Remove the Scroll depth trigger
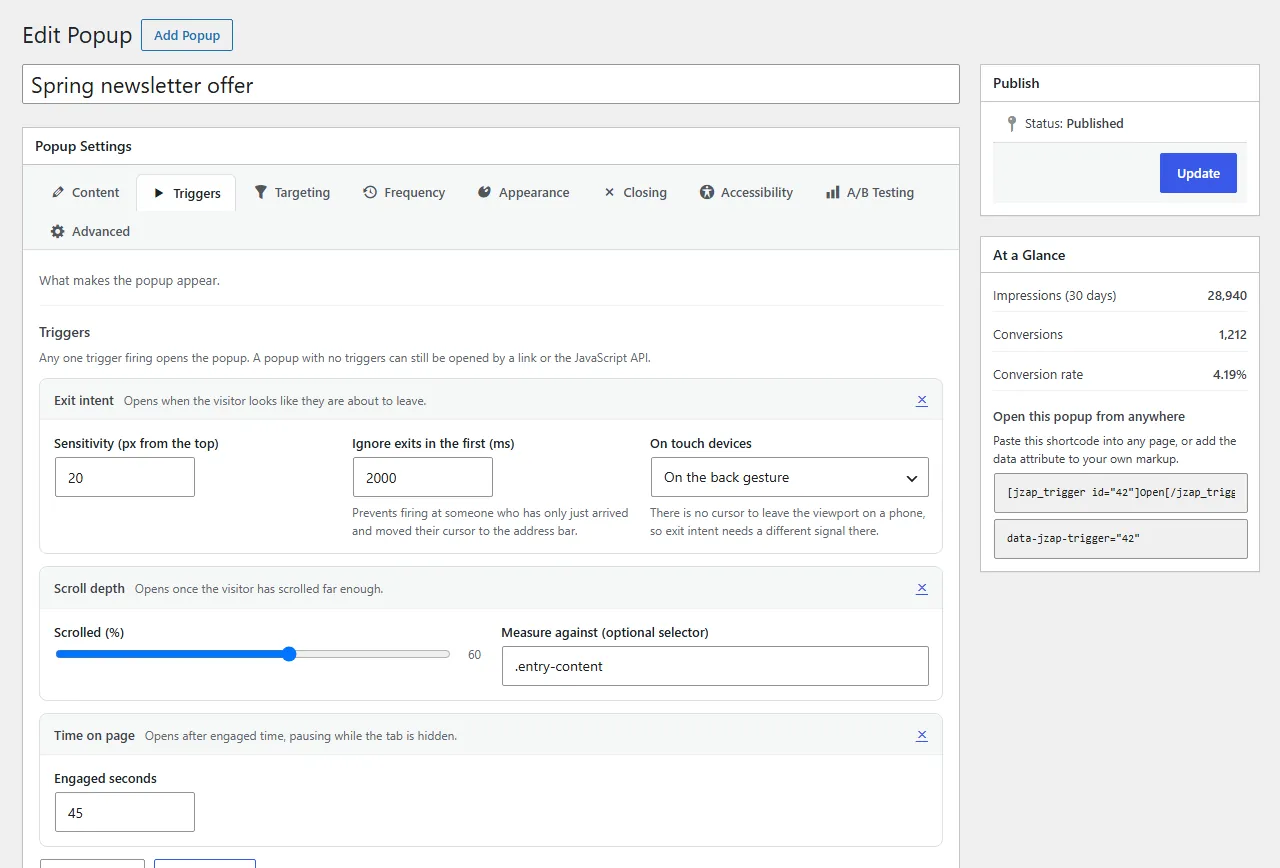 (x=922, y=588)
